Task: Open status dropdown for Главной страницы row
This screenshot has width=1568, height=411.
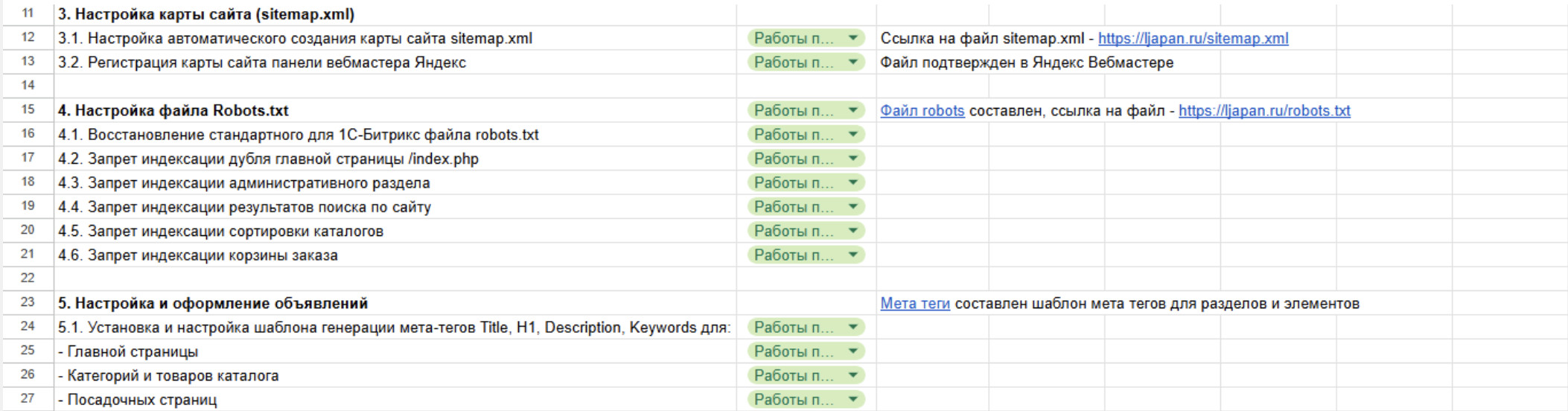Action: (852, 351)
